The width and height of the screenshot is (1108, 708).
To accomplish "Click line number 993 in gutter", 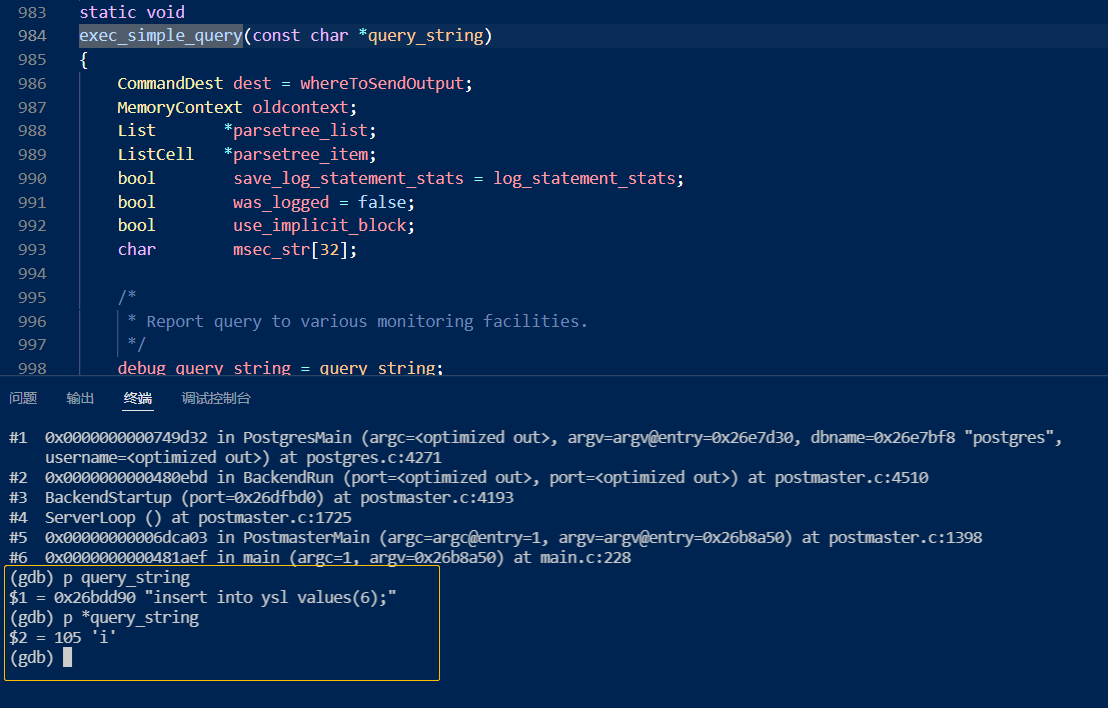I will [x=32, y=250].
